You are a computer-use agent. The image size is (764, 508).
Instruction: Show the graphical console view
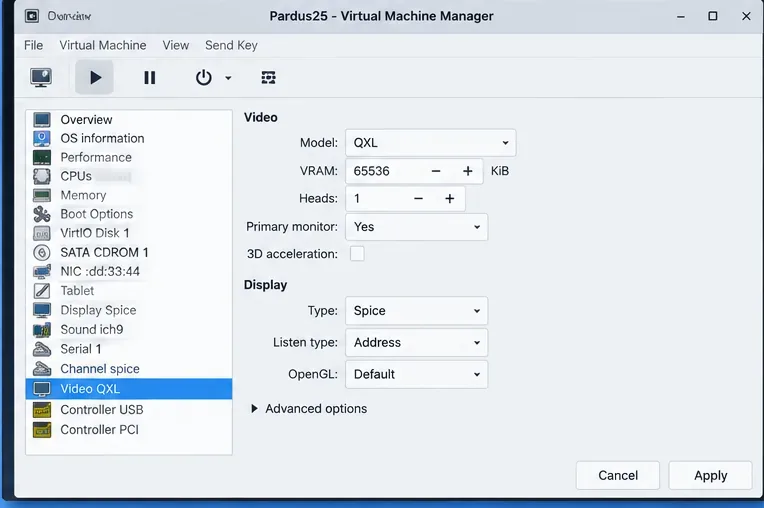[41, 77]
